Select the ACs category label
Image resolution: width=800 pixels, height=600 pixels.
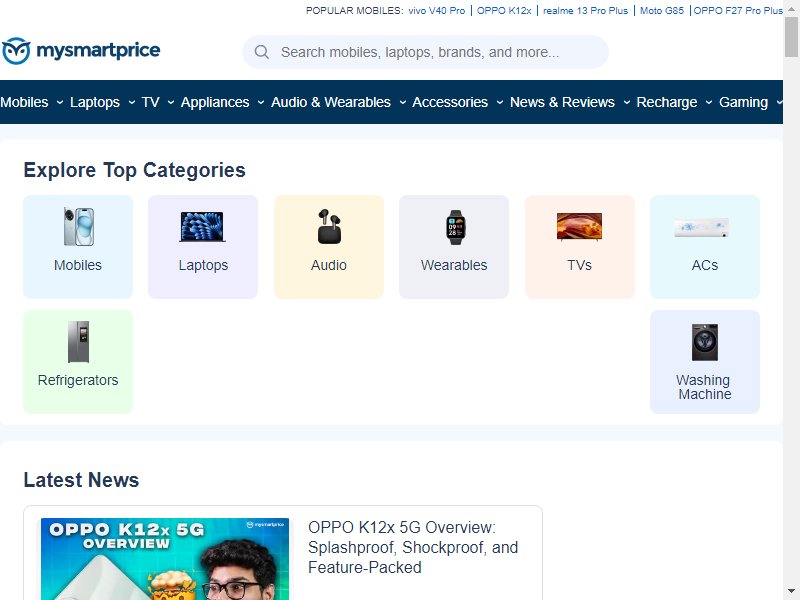click(705, 265)
